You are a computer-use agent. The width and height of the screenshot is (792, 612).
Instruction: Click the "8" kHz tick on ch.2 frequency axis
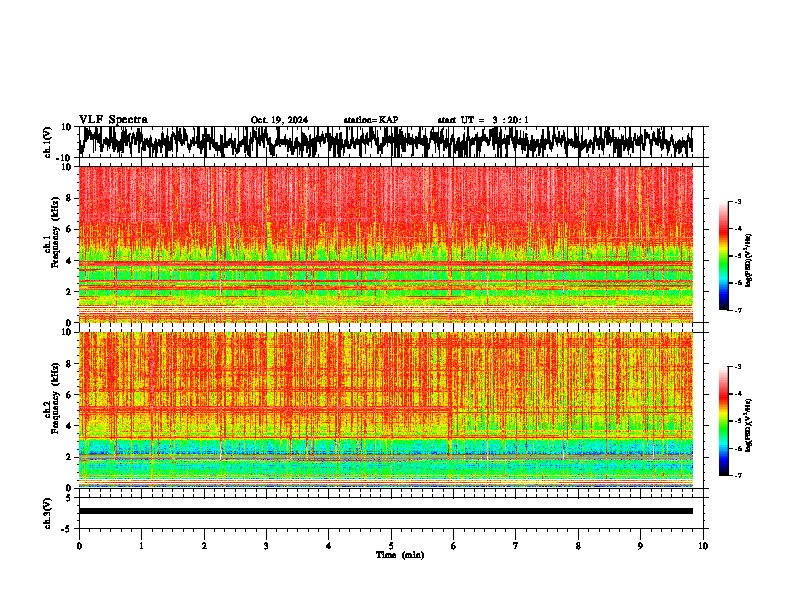[69, 364]
